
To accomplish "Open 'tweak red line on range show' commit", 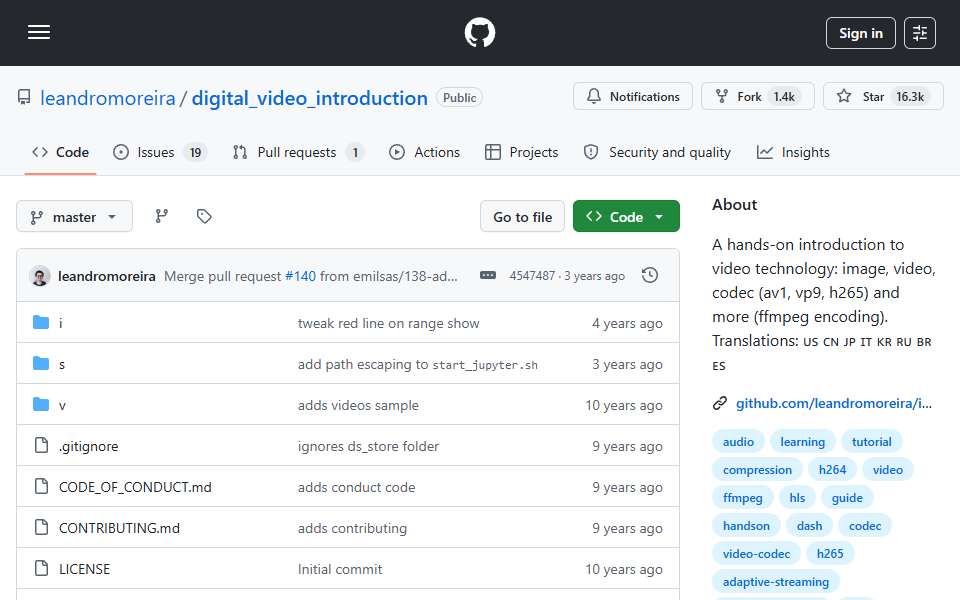I will click(x=389, y=323).
